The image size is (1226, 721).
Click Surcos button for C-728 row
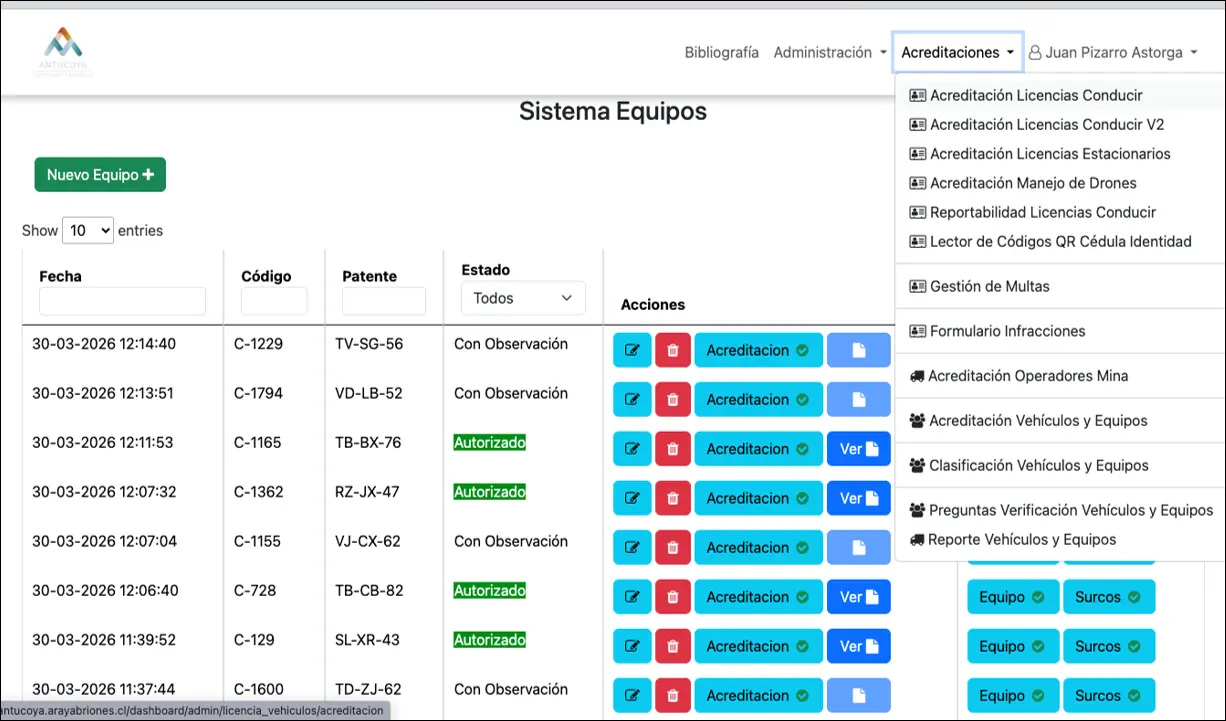(x=1108, y=597)
